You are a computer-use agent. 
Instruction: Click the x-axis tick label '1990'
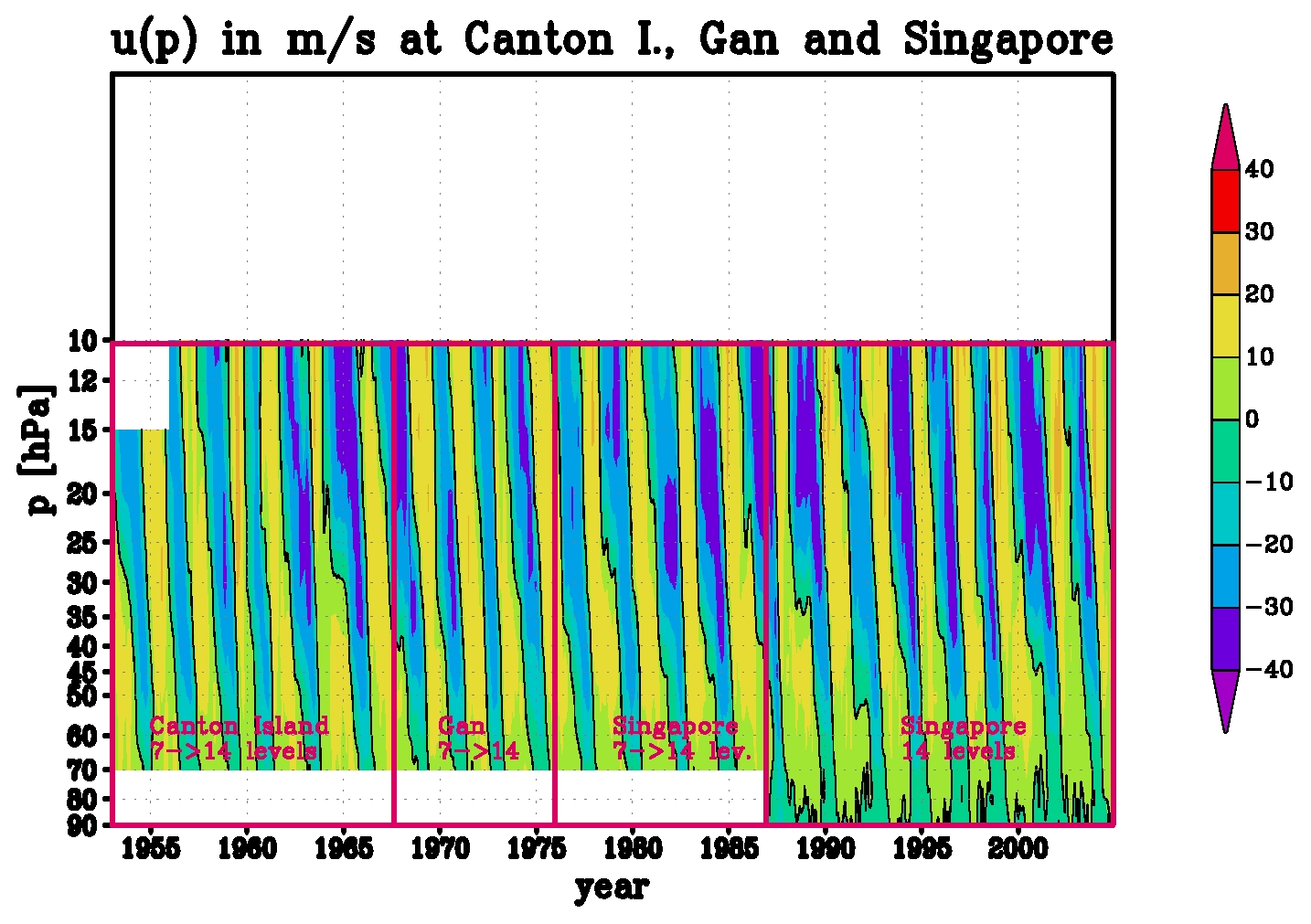tap(826, 849)
